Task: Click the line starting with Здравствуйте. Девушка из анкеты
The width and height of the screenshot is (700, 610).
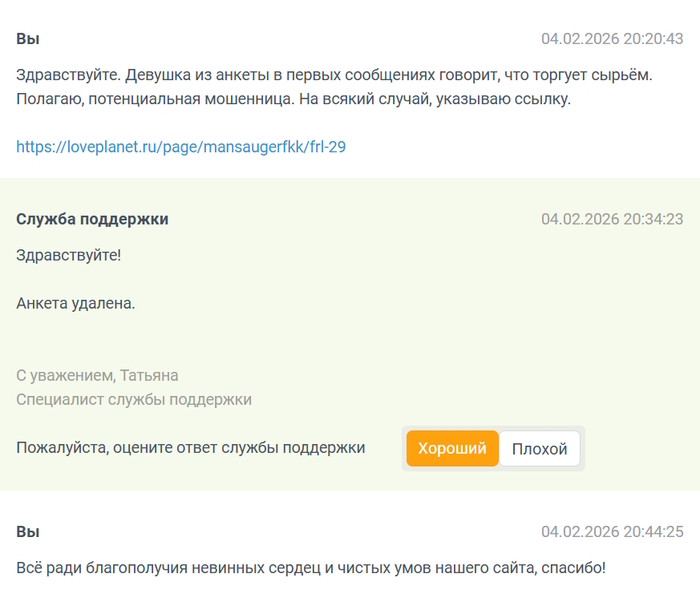Action: (334, 76)
